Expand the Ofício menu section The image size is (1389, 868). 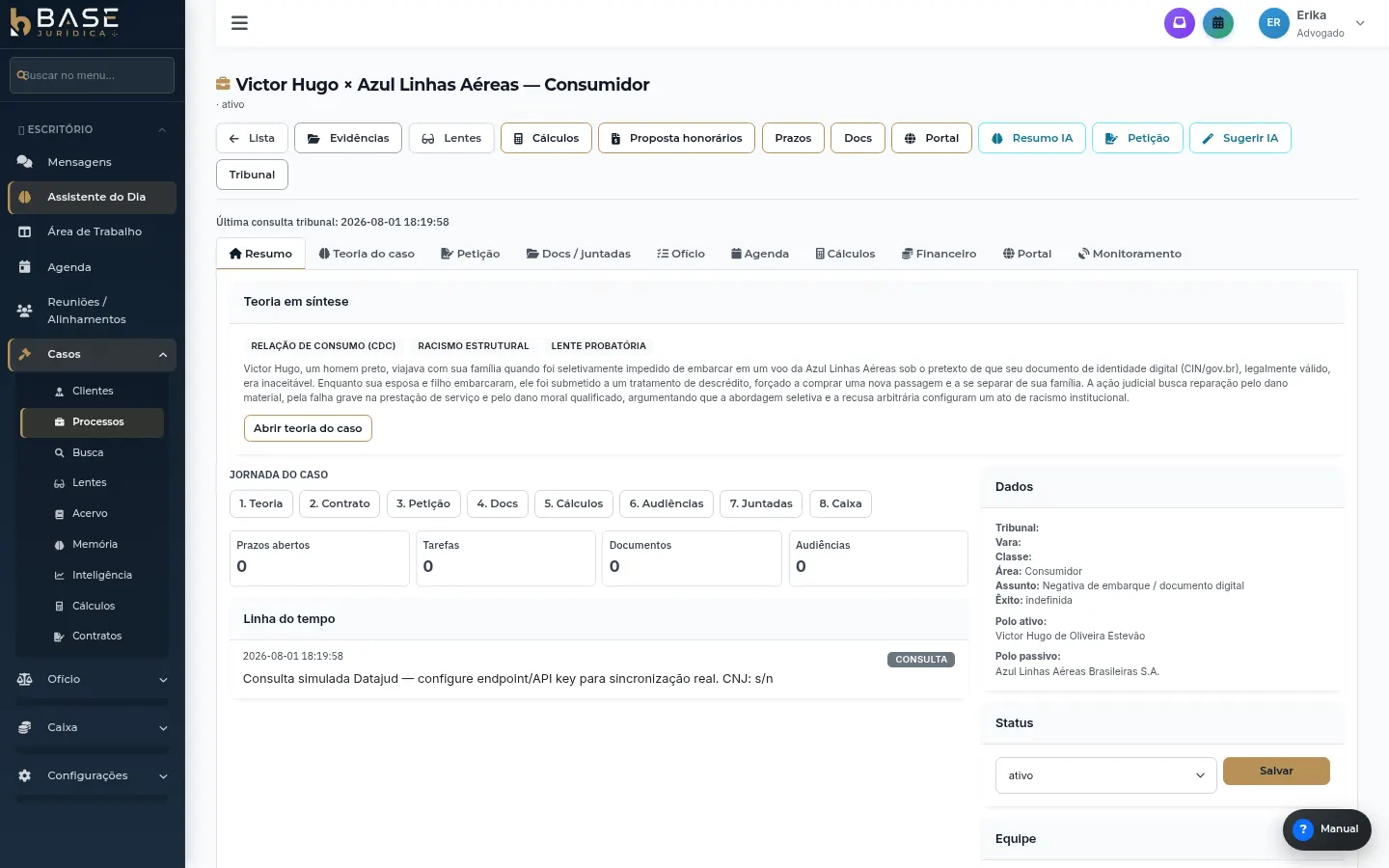(92, 679)
